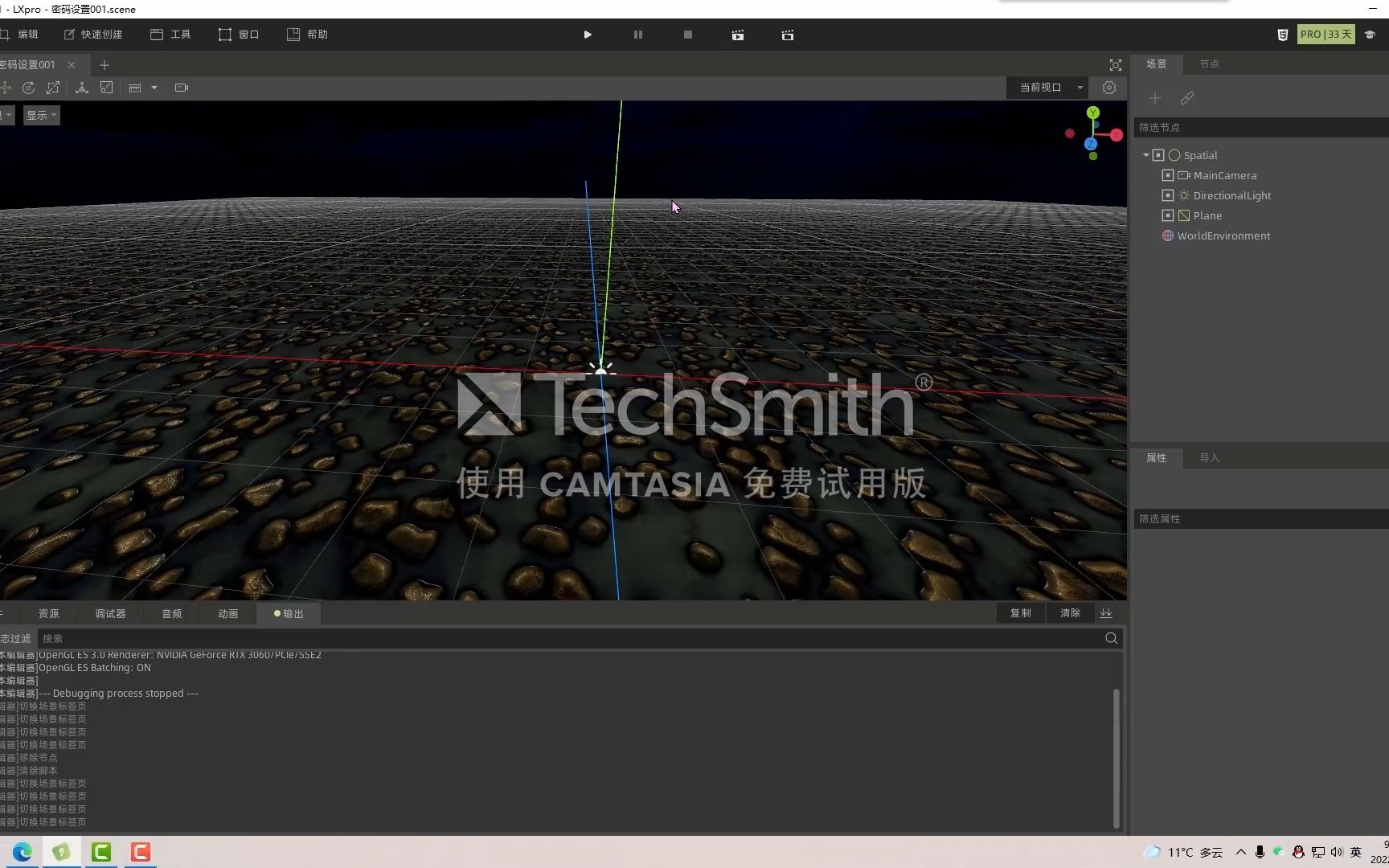Select the scale tool icon

tap(53, 88)
